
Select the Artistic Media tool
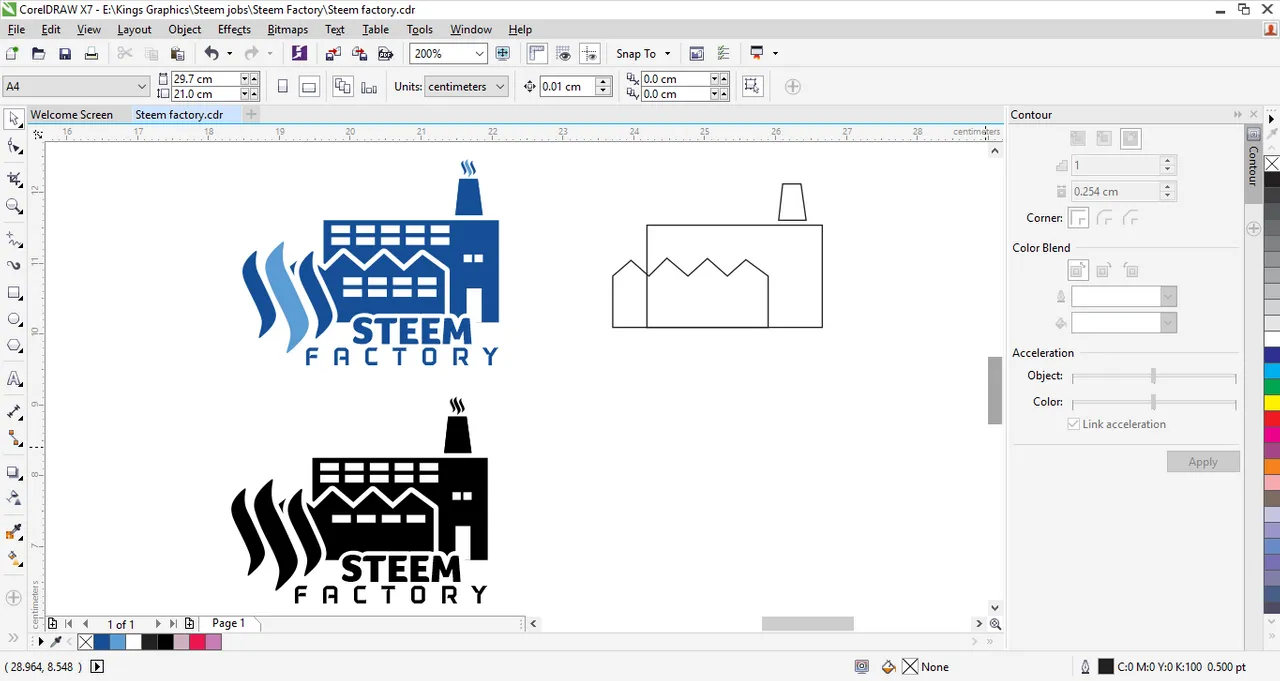14,266
